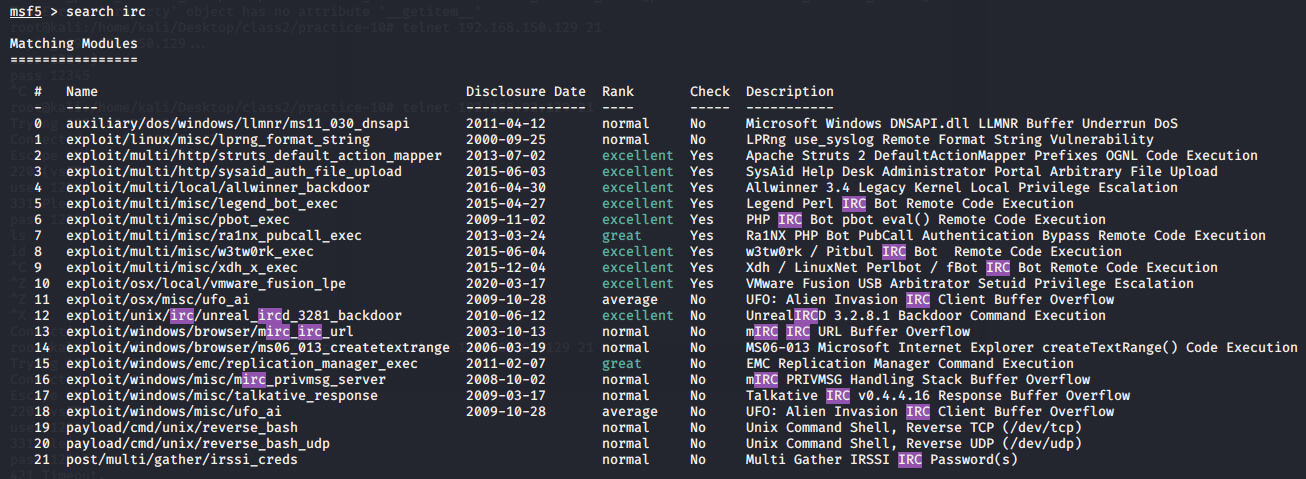This screenshot has height=479, width=1306.
Task: Click the 'great' rank of ra1nx_pubcall_exec
Action: 622,236
